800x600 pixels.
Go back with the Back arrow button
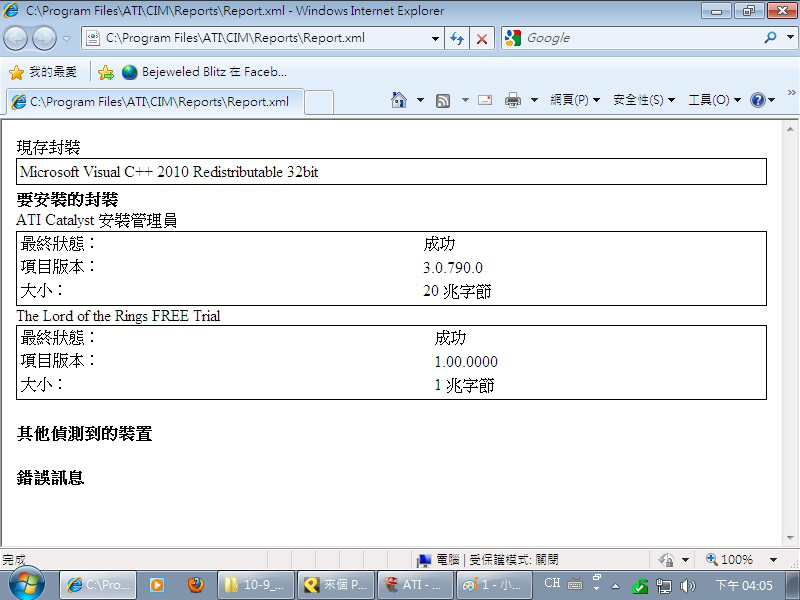point(15,38)
